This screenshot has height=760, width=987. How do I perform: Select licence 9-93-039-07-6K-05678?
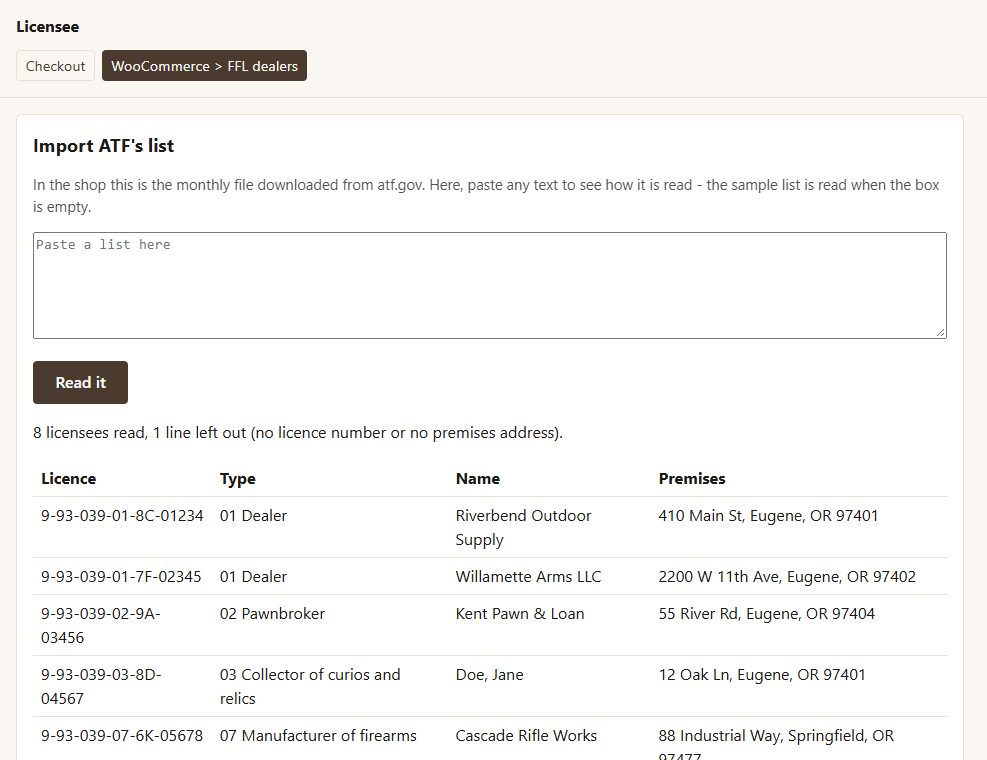pos(122,735)
